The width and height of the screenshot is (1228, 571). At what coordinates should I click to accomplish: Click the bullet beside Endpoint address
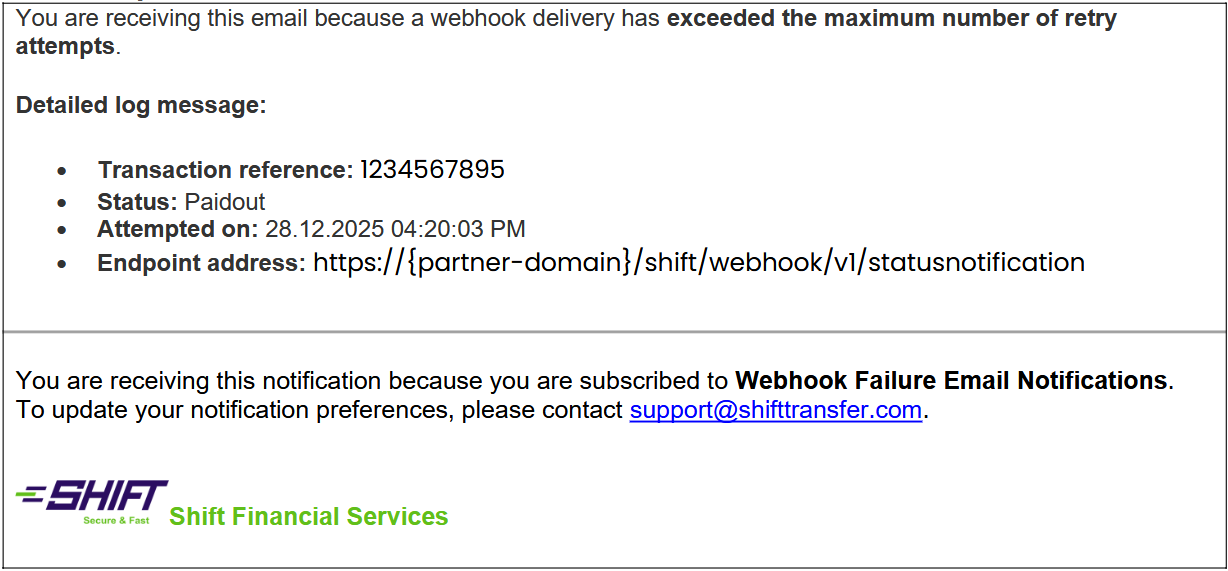[x=63, y=265]
